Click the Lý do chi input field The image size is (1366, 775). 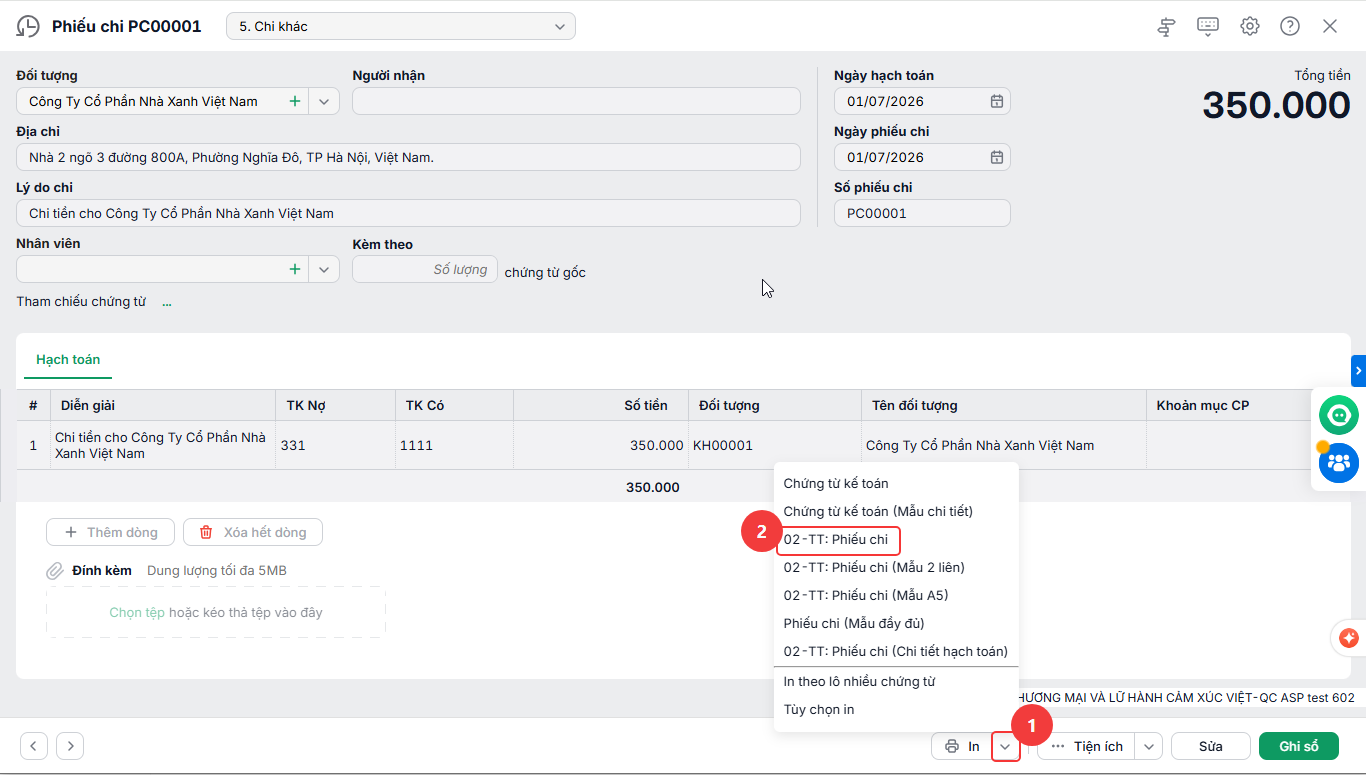click(x=409, y=213)
